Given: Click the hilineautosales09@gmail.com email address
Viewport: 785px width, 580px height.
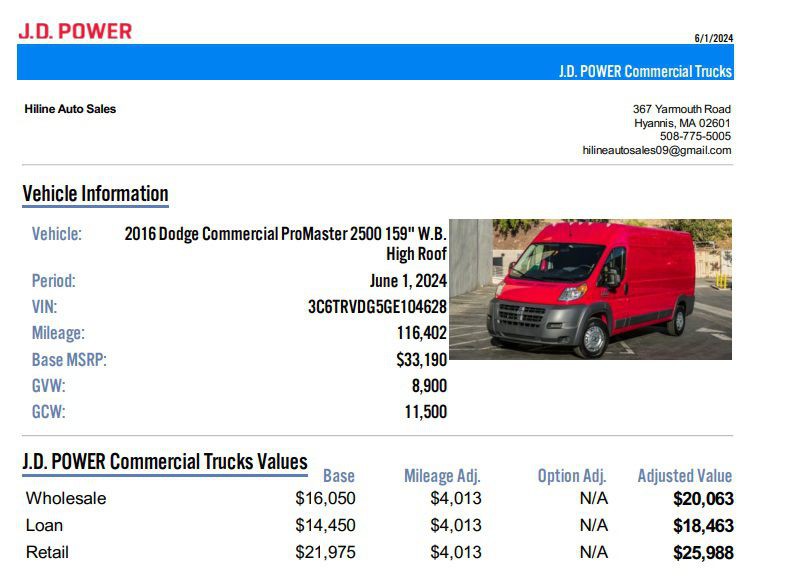Looking at the screenshot, I should tap(656, 150).
